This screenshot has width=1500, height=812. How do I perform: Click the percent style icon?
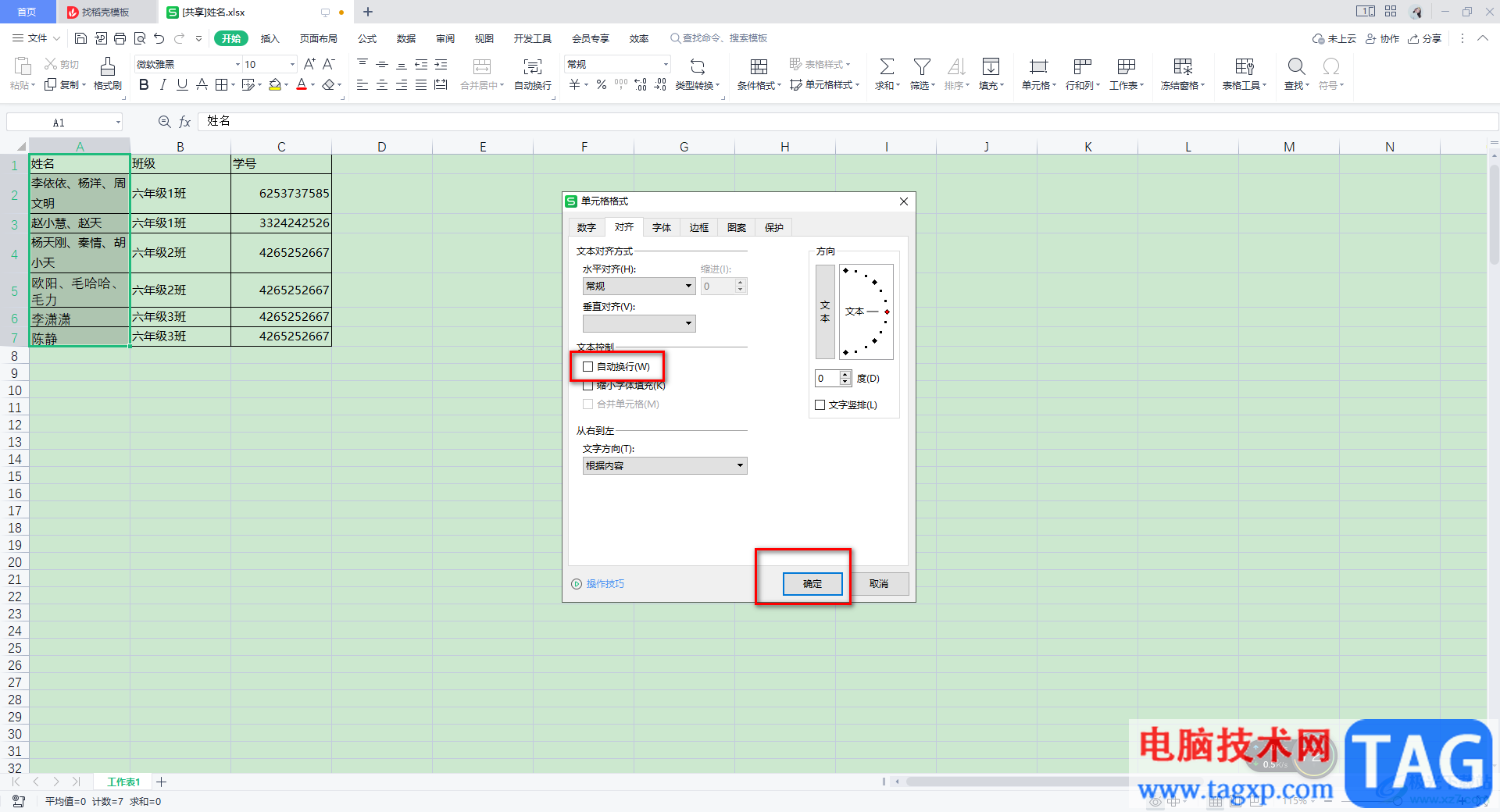(602, 84)
